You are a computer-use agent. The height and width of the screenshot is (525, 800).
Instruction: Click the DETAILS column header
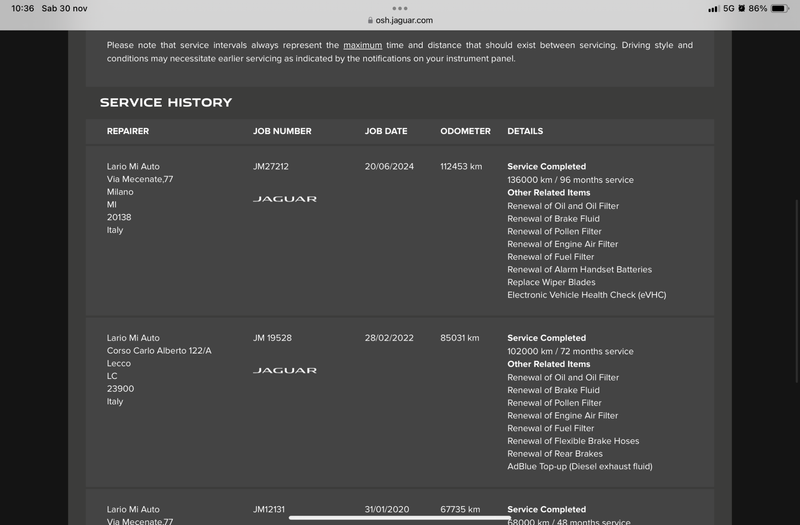tap(525, 131)
